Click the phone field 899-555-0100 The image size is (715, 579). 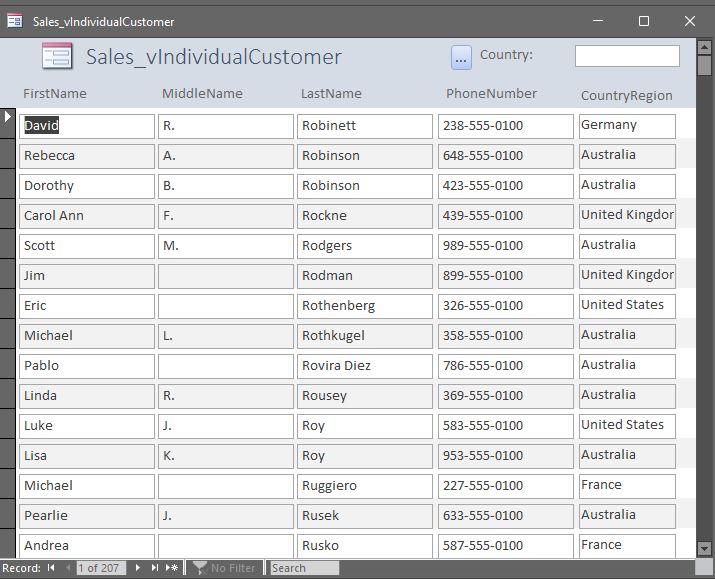tap(506, 276)
